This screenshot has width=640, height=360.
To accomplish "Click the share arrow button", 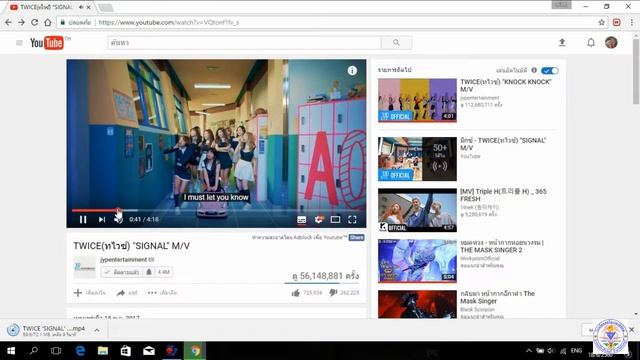I will 121,293.
